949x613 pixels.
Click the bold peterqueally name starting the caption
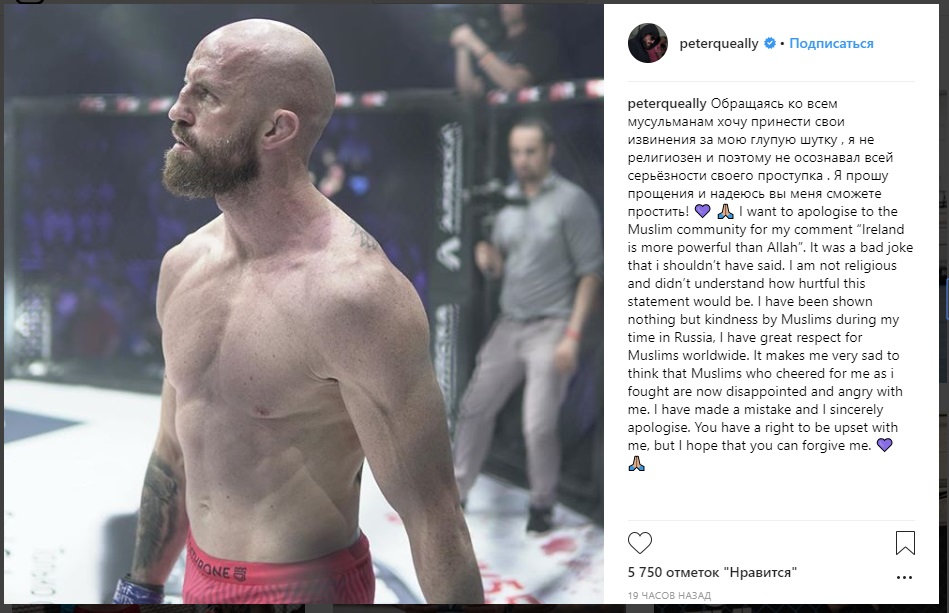[667, 103]
